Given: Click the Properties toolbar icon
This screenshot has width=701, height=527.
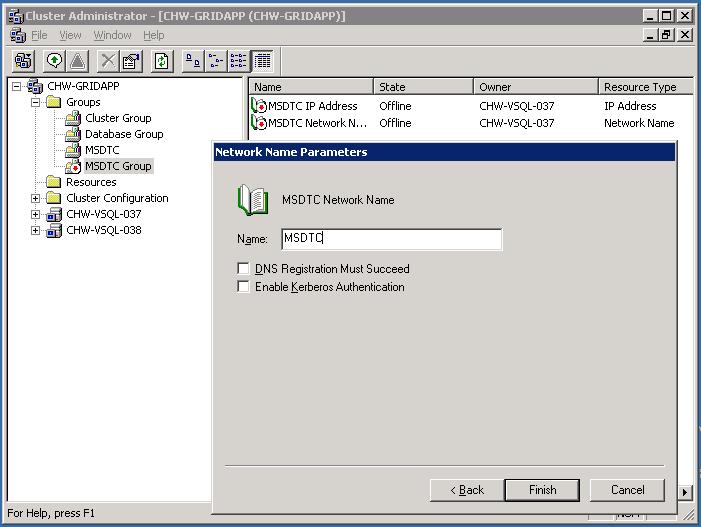Looking at the screenshot, I should (x=131, y=61).
